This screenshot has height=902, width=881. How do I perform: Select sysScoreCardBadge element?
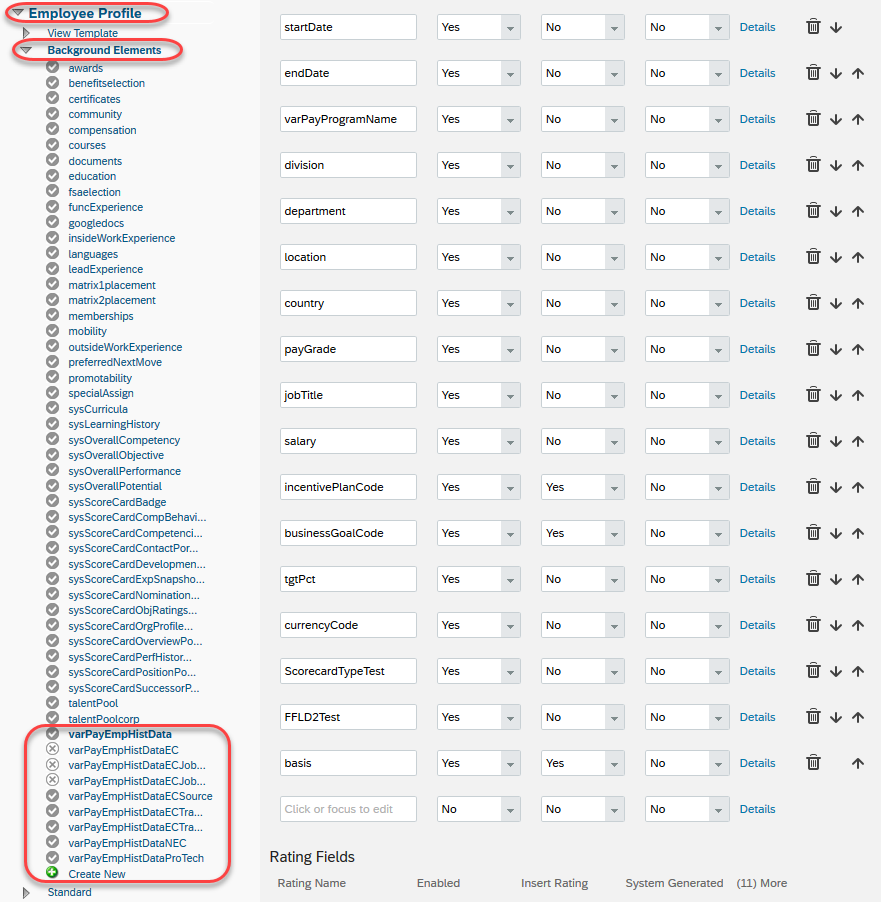point(117,502)
